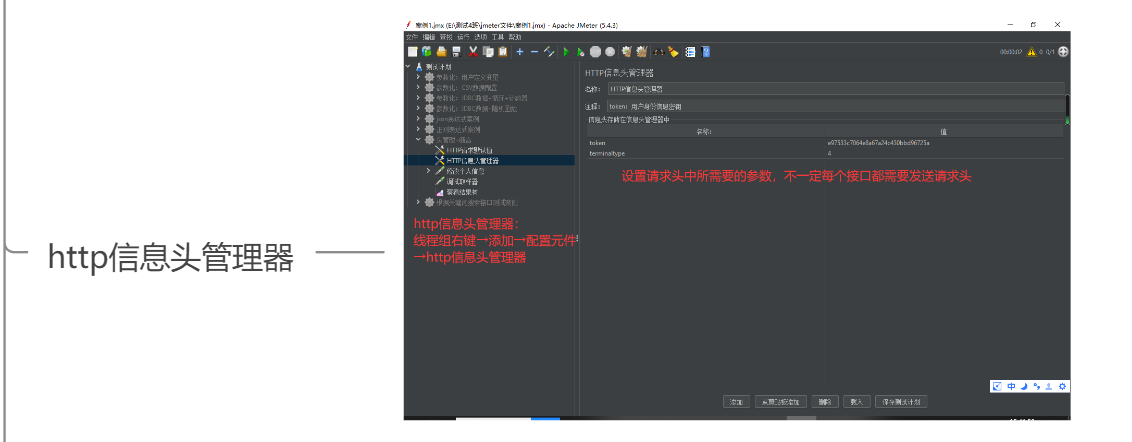Click the input method settings gear icon
The width and height of the screenshot is (1132, 442).
1062,386
